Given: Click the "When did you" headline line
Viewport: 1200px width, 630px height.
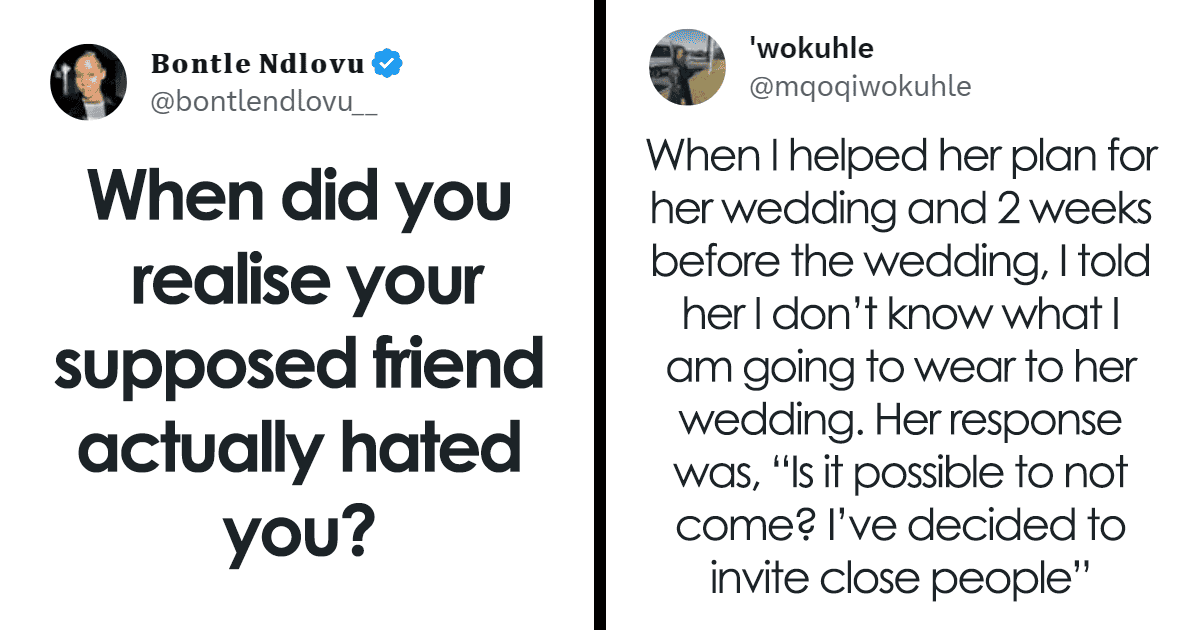Looking at the screenshot, I should click(x=300, y=198).
